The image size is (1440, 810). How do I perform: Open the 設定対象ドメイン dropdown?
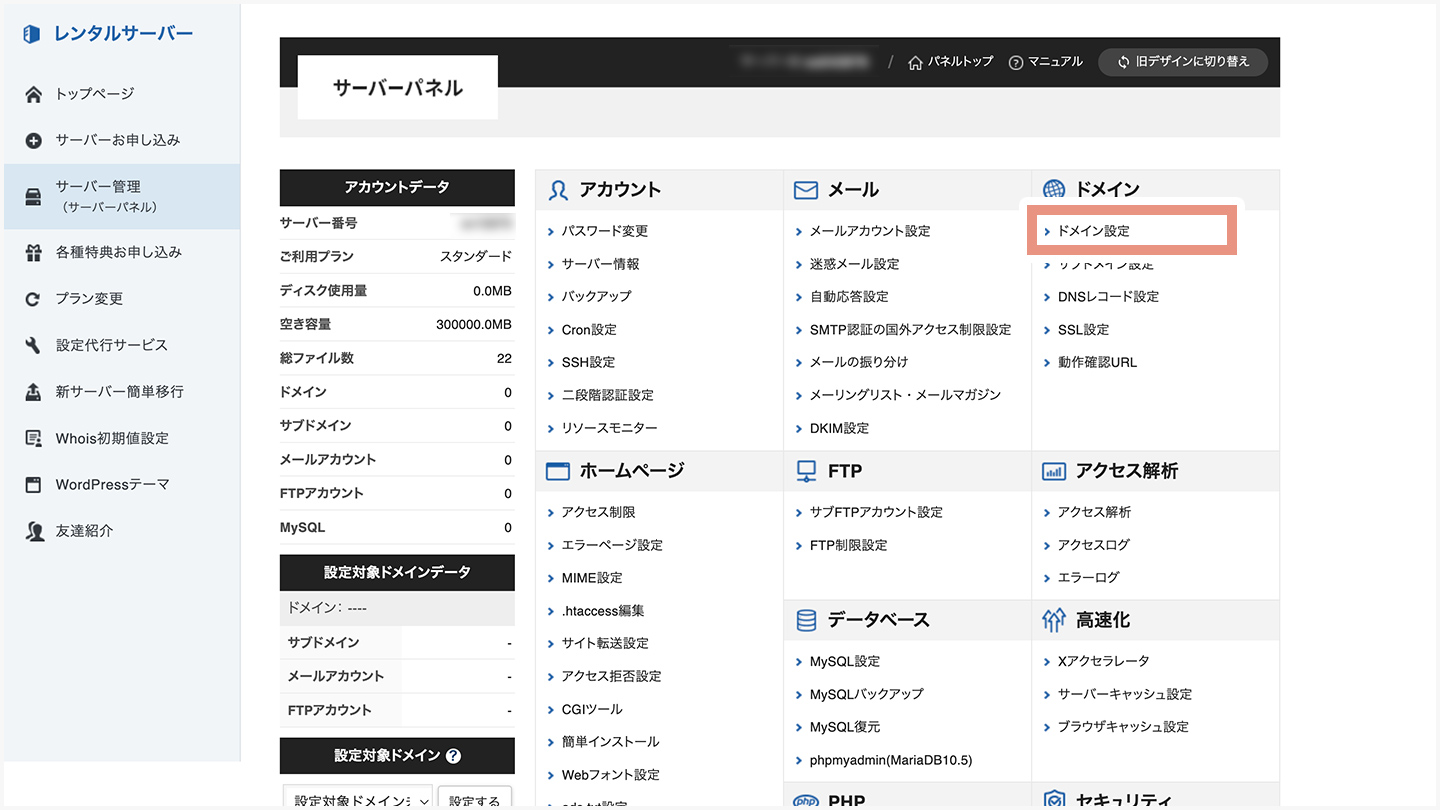pos(358,799)
